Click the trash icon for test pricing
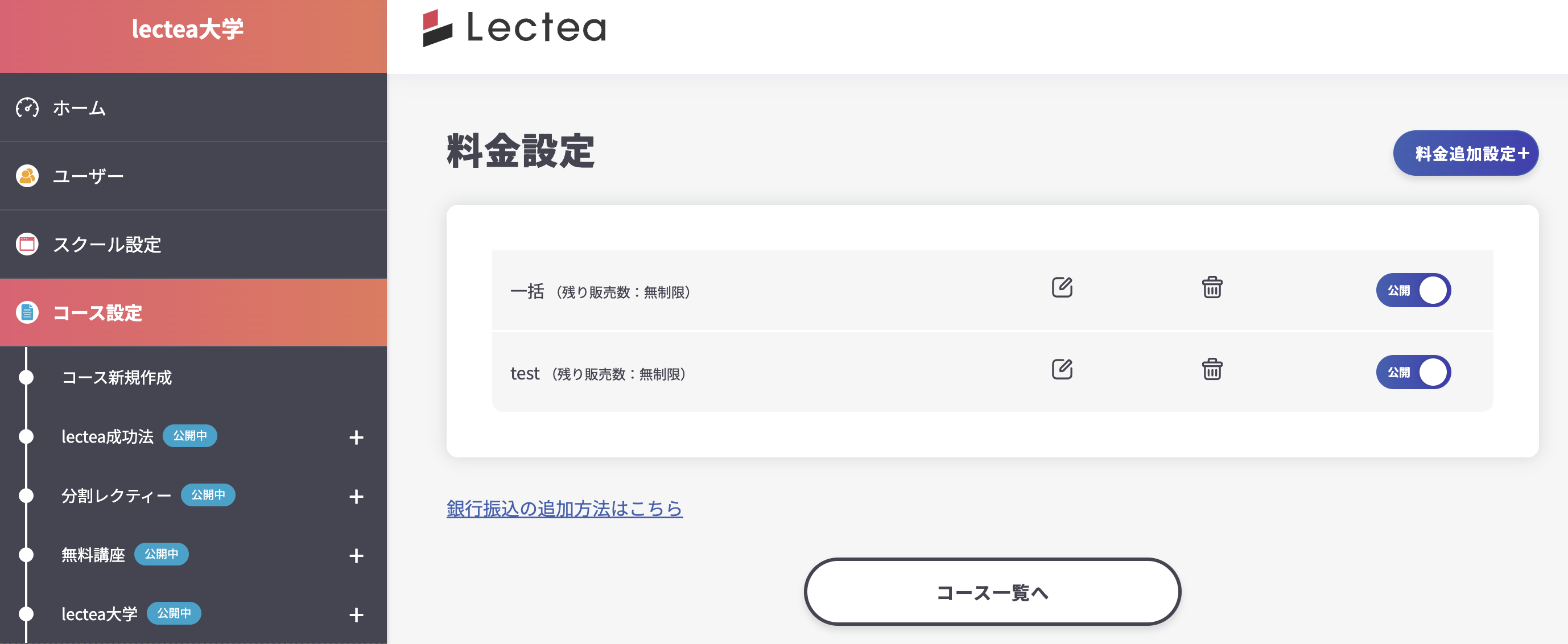1568x644 pixels. [1212, 372]
